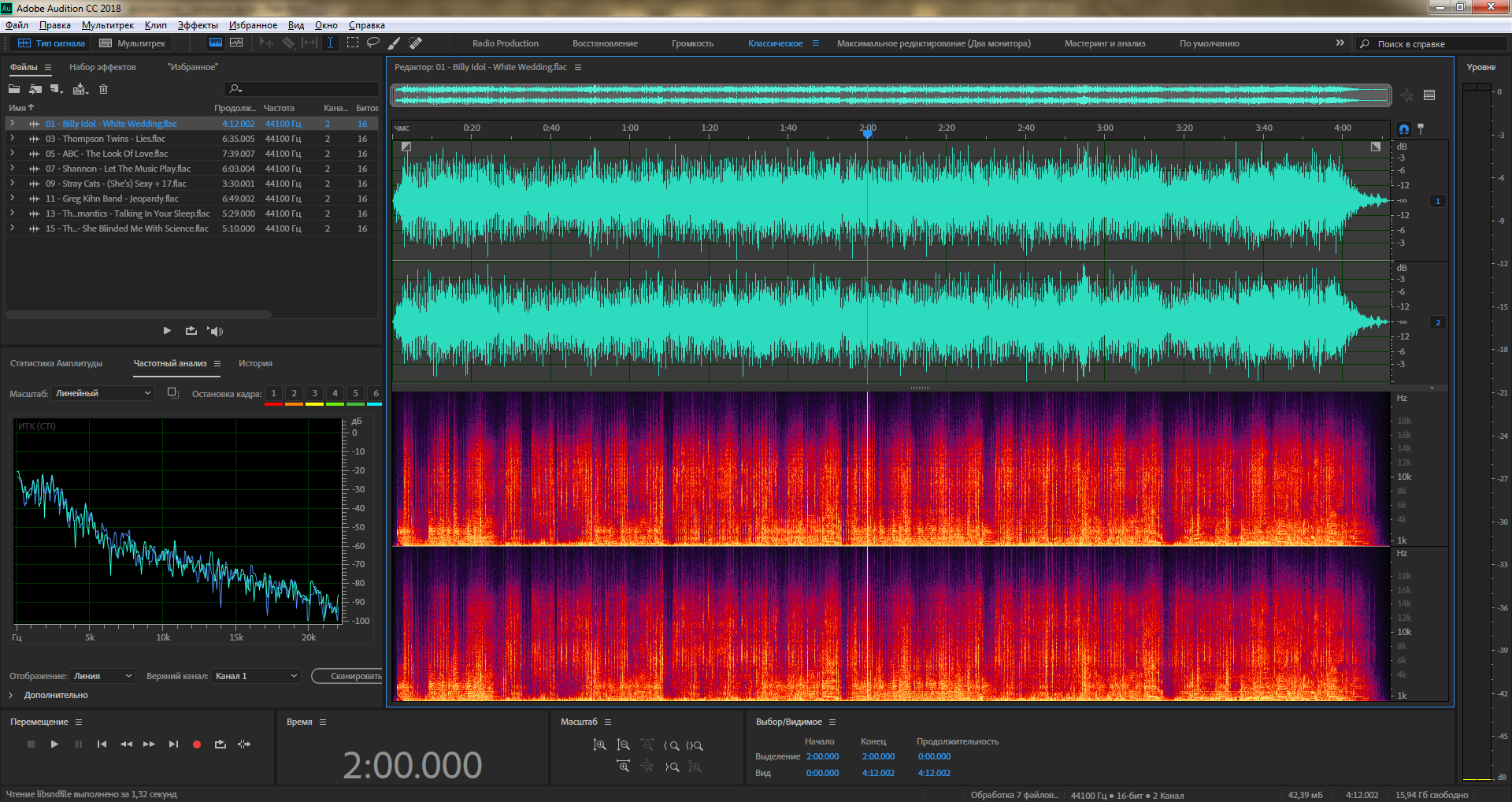Open the Эффекты menu
Viewport: 1512px width, 802px height.
pos(198,25)
